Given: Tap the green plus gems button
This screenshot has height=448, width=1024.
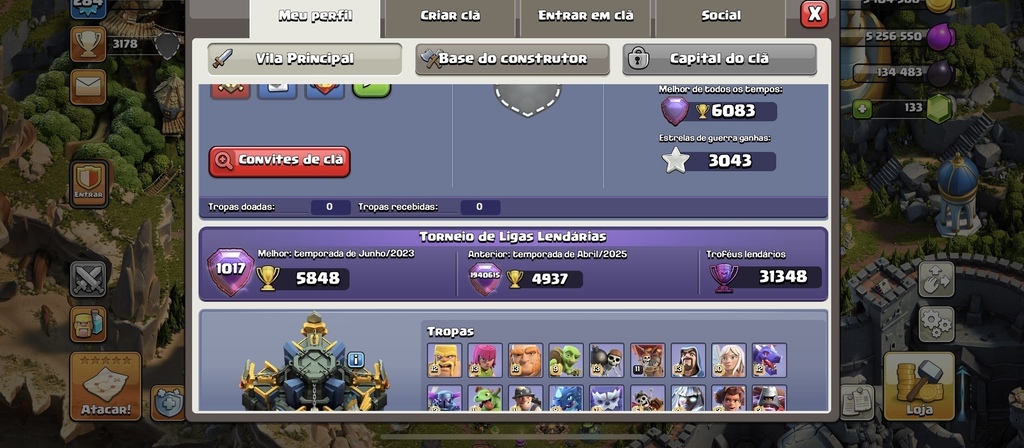Looking at the screenshot, I should pos(862,108).
